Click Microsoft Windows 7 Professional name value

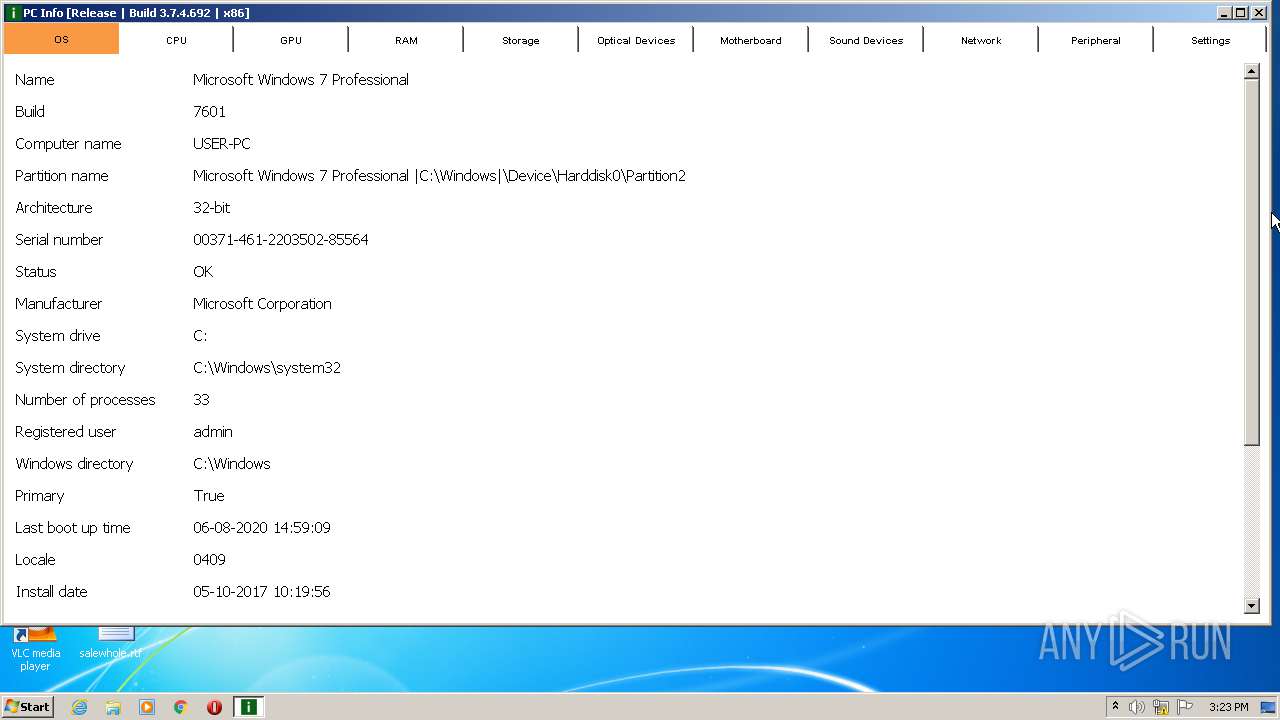pos(301,80)
